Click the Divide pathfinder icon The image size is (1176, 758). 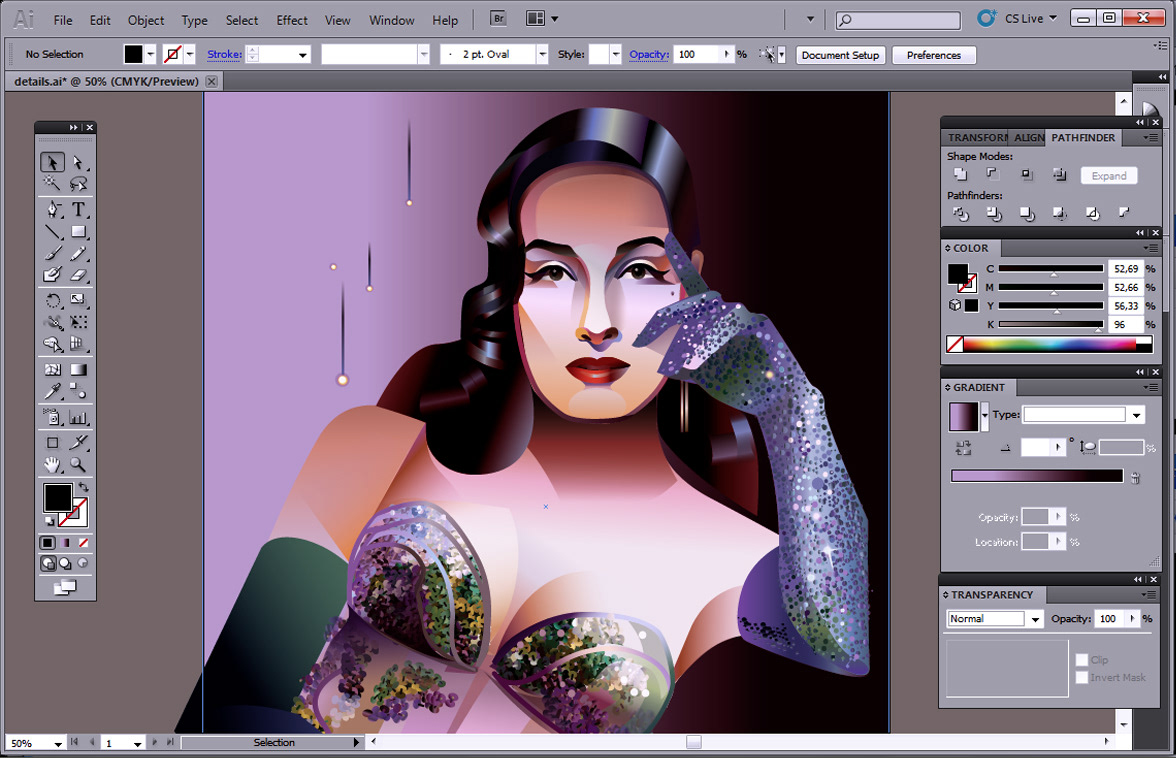[960, 214]
